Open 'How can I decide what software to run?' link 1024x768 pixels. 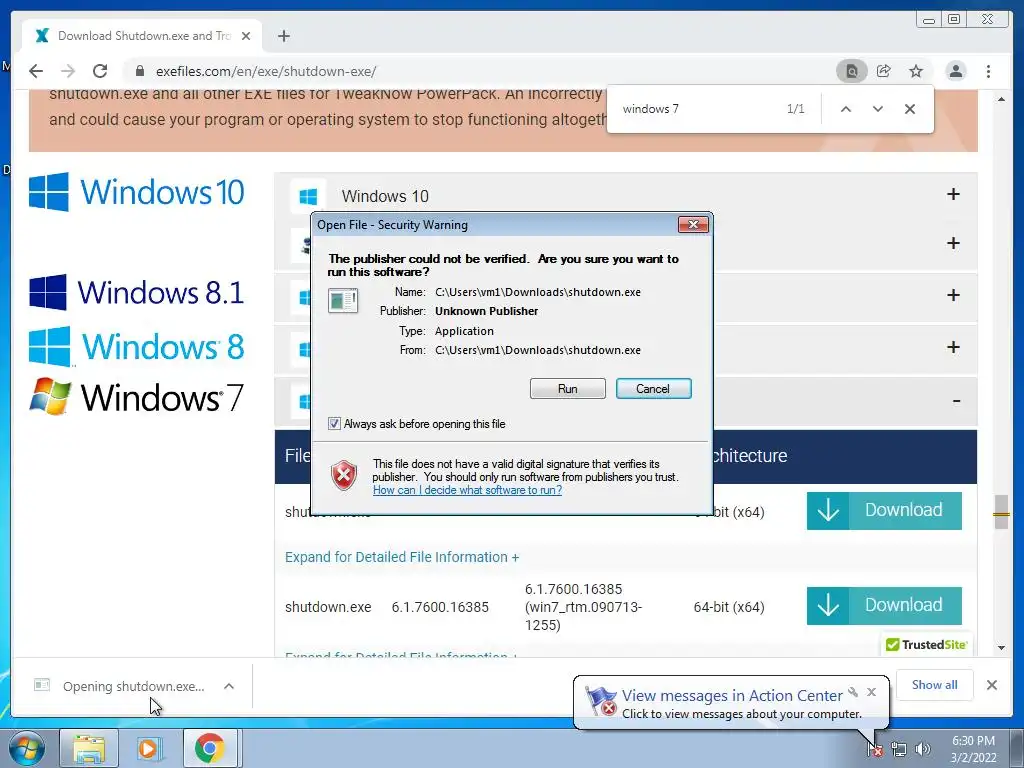click(467, 490)
